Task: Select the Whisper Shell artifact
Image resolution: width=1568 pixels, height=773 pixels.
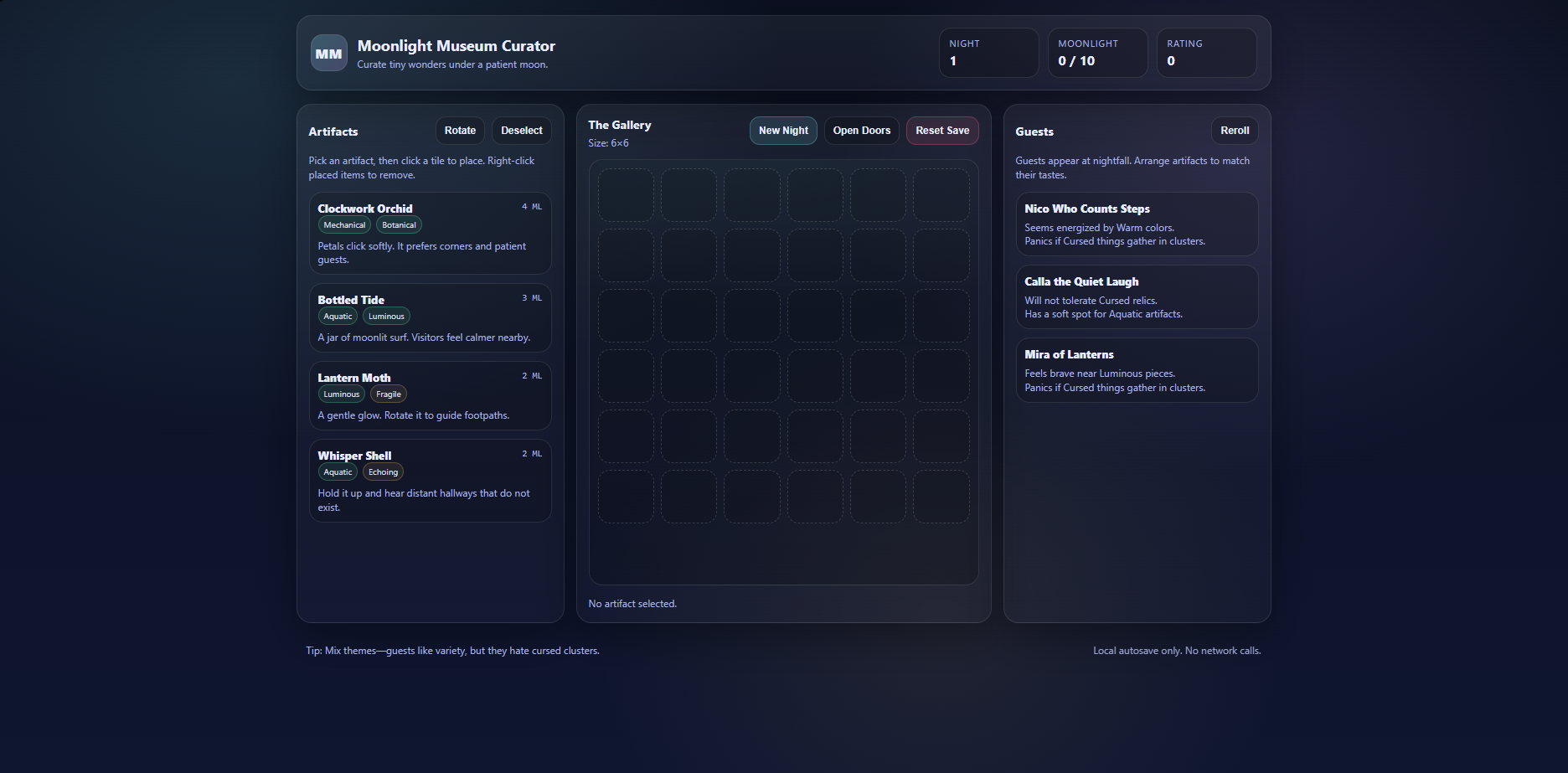Action: coord(431,481)
